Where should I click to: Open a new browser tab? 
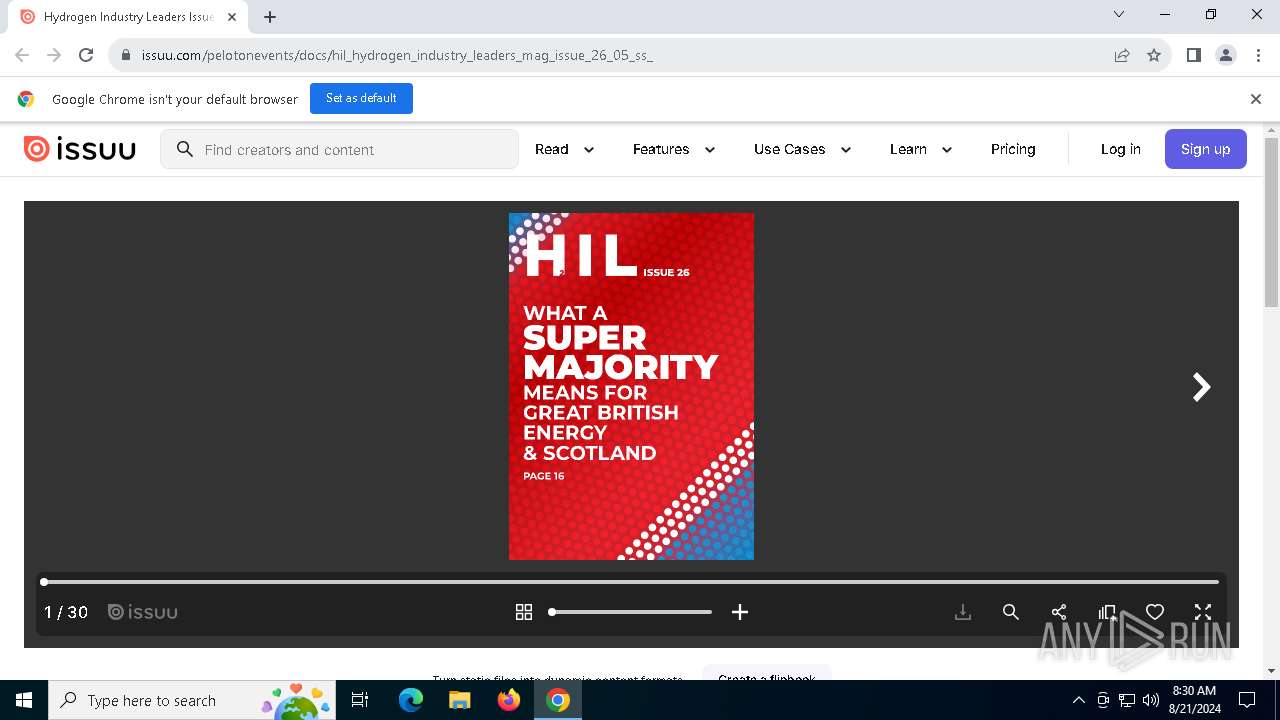point(270,16)
